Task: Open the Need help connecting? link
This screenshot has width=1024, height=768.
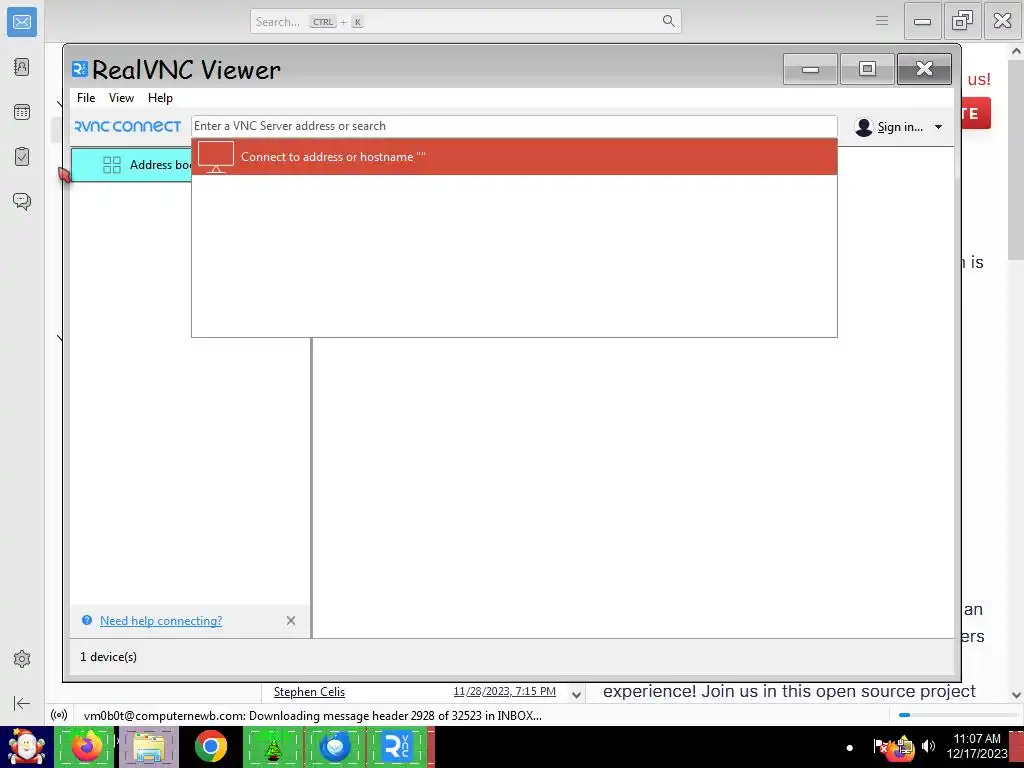Action: click(x=161, y=621)
